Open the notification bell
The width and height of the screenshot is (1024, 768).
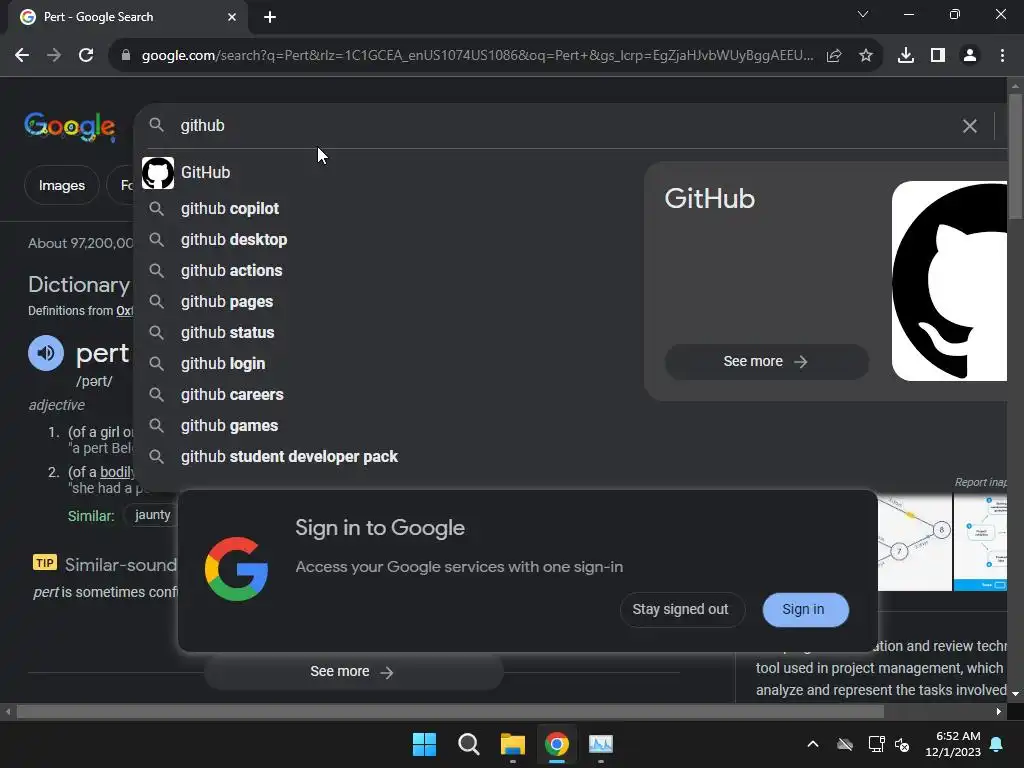[x=997, y=744]
